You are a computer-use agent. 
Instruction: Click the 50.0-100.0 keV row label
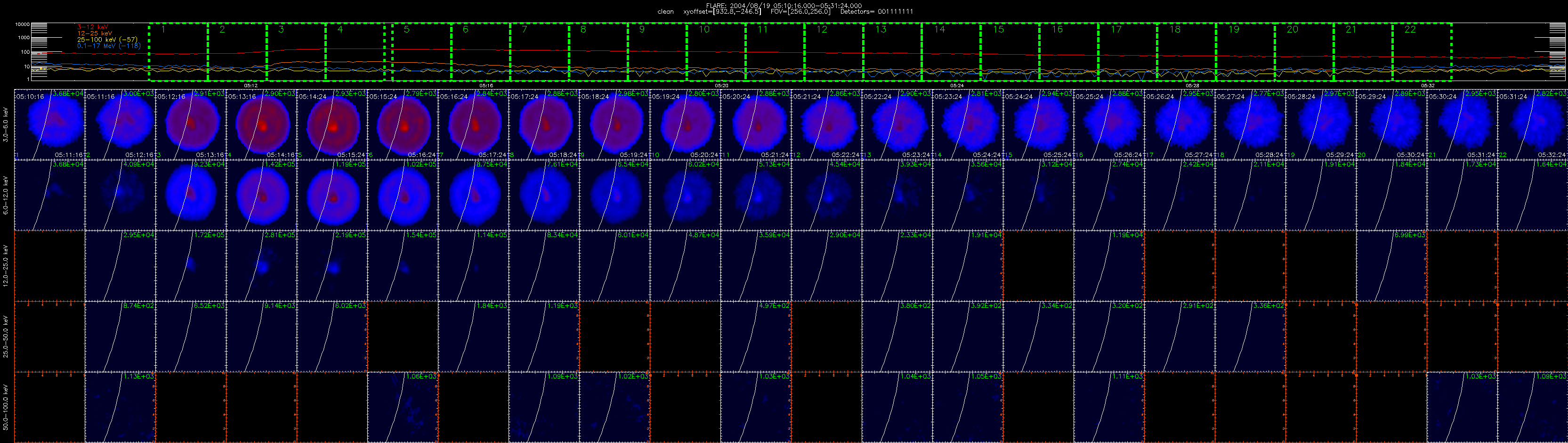pos(6,407)
